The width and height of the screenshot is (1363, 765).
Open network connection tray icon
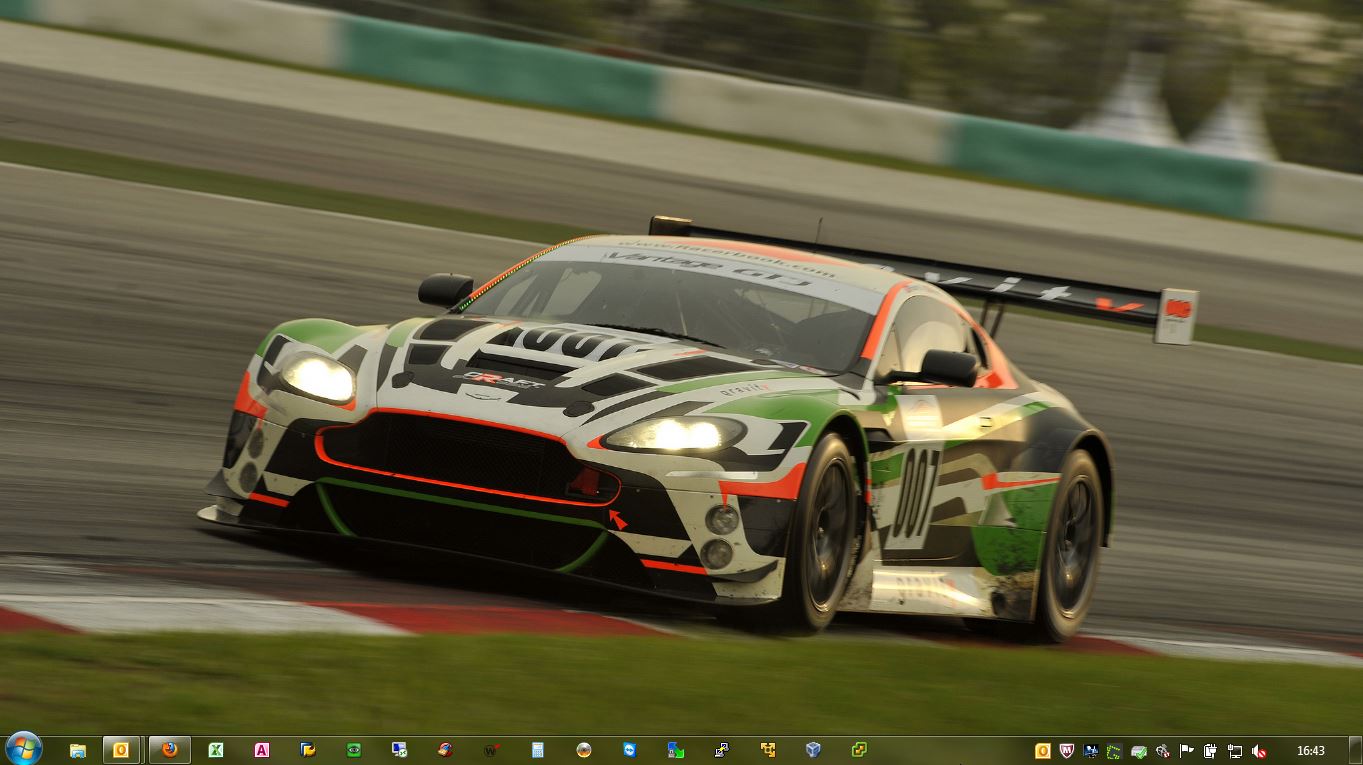pyautogui.click(x=1235, y=751)
